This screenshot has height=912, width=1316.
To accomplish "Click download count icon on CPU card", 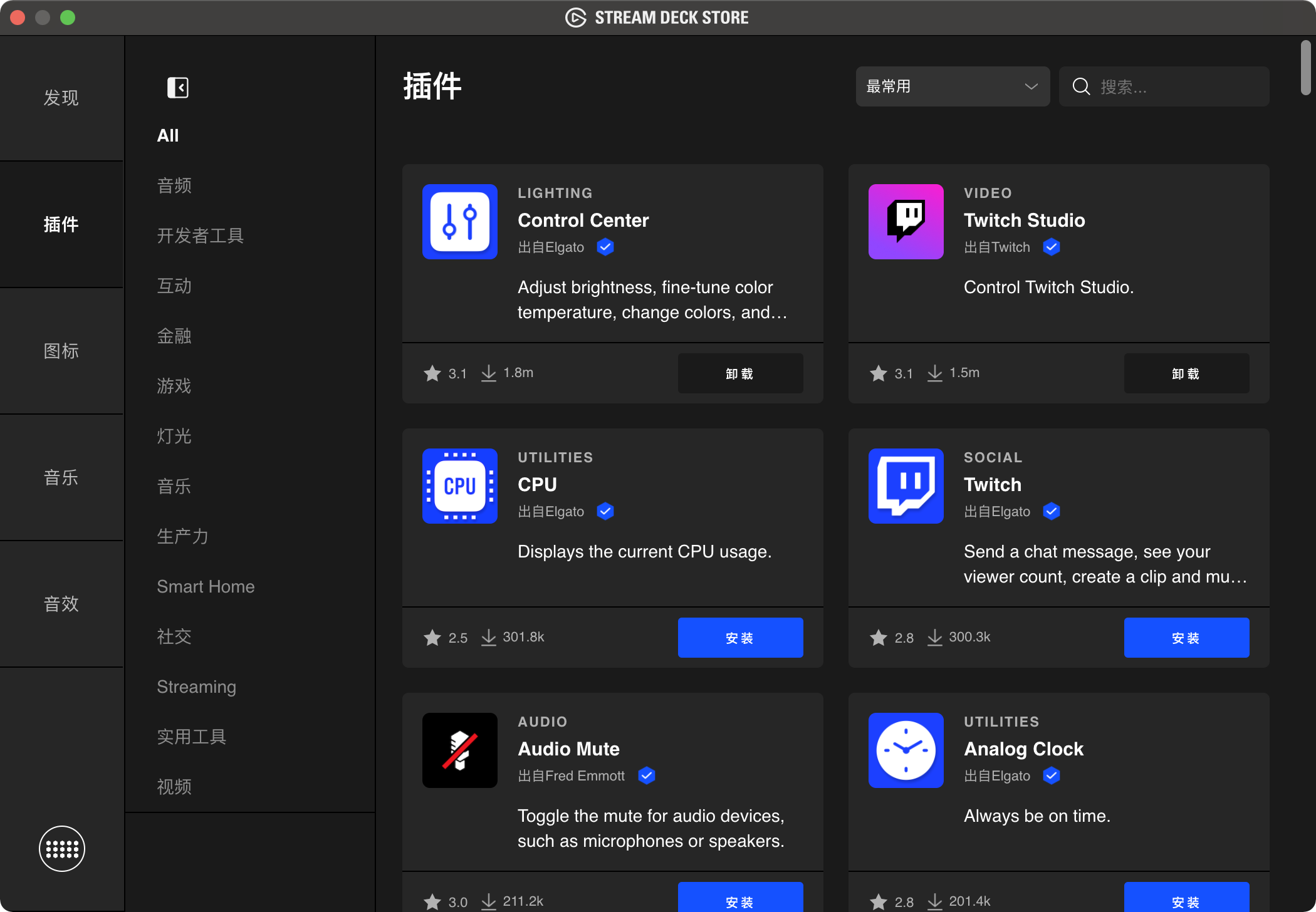I will [489, 637].
